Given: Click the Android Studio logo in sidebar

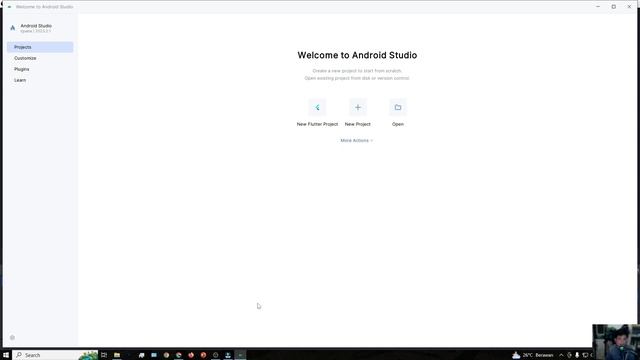Looking at the screenshot, I should coord(13,28).
